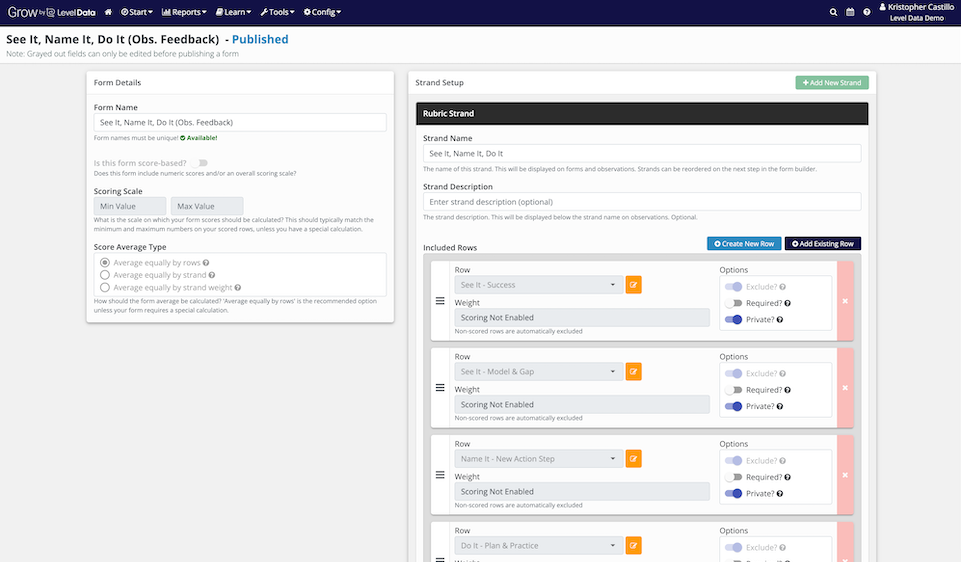Open the Name It - New Action Step dropdown

tap(539, 458)
